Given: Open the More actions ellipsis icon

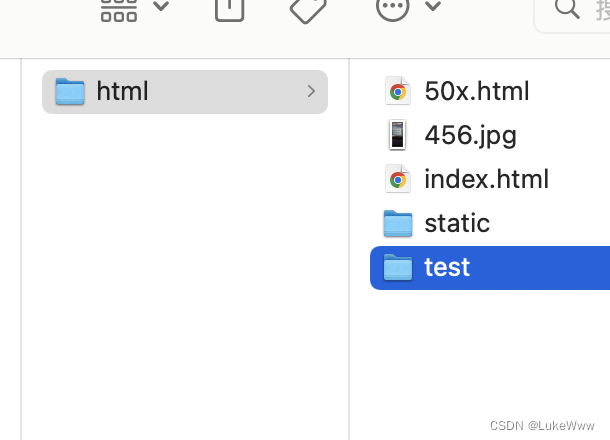Looking at the screenshot, I should coord(392,8).
